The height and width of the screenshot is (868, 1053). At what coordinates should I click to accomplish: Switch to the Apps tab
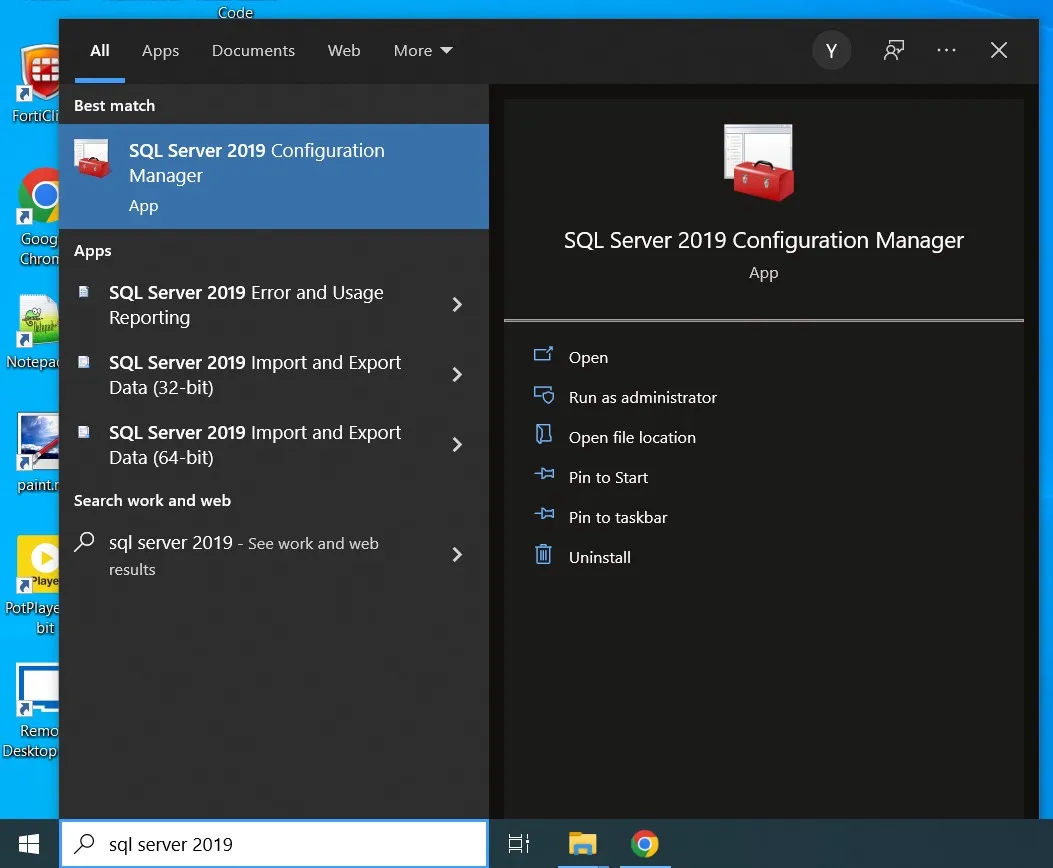pyautogui.click(x=161, y=50)
